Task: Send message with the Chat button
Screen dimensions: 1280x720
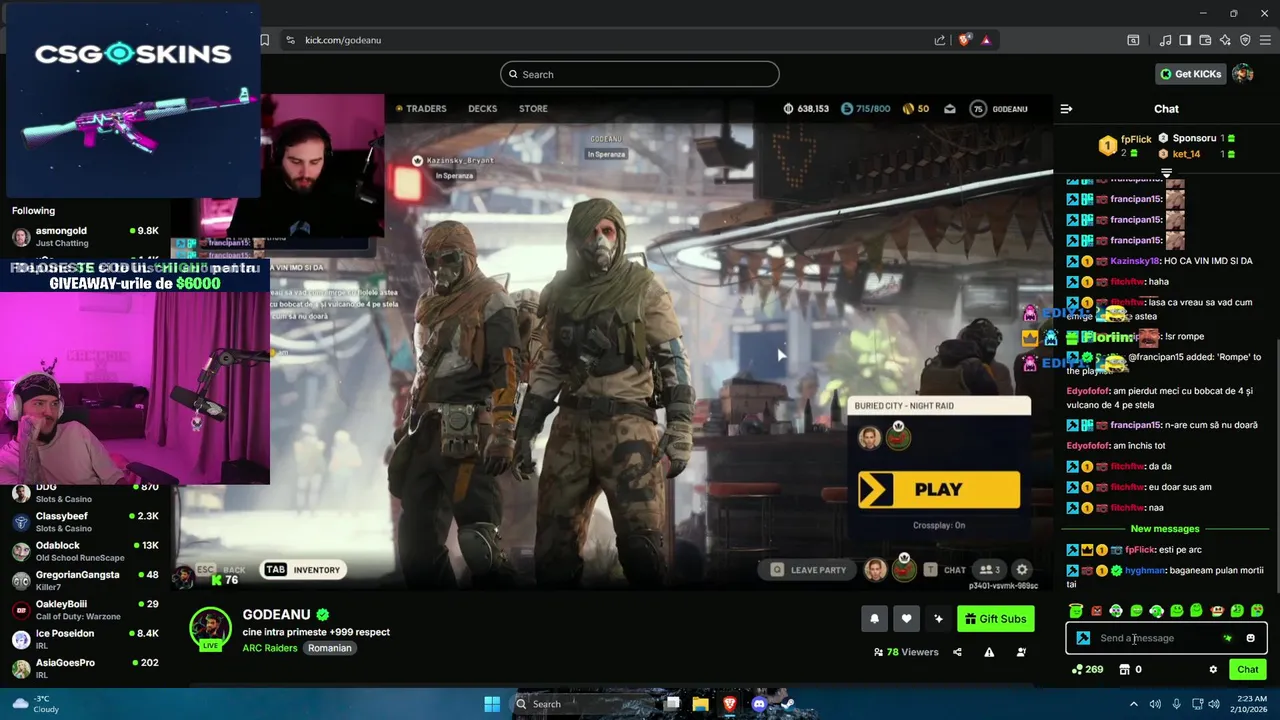Action: tap(1248, 670)
